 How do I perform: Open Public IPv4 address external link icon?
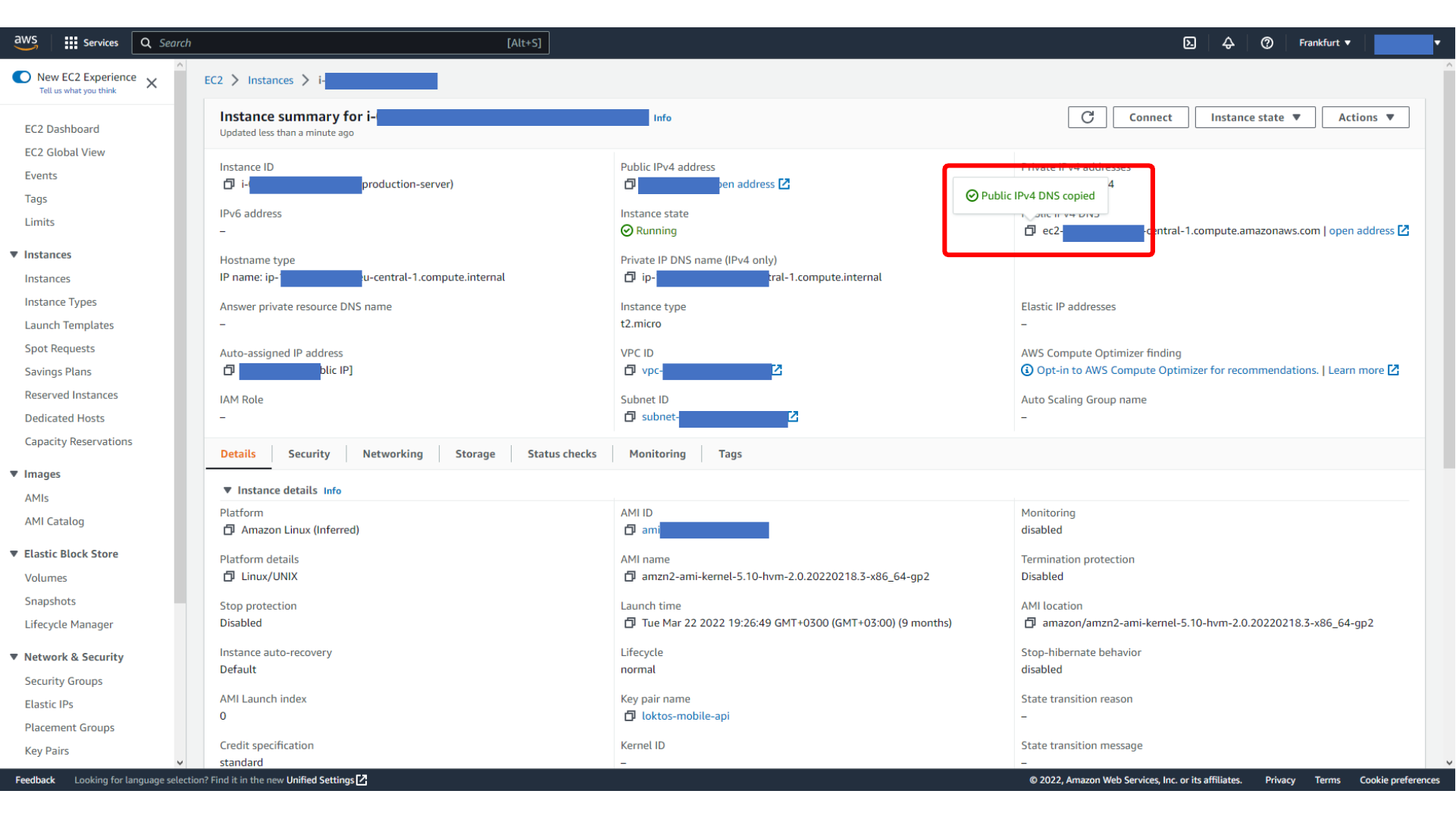784,184
